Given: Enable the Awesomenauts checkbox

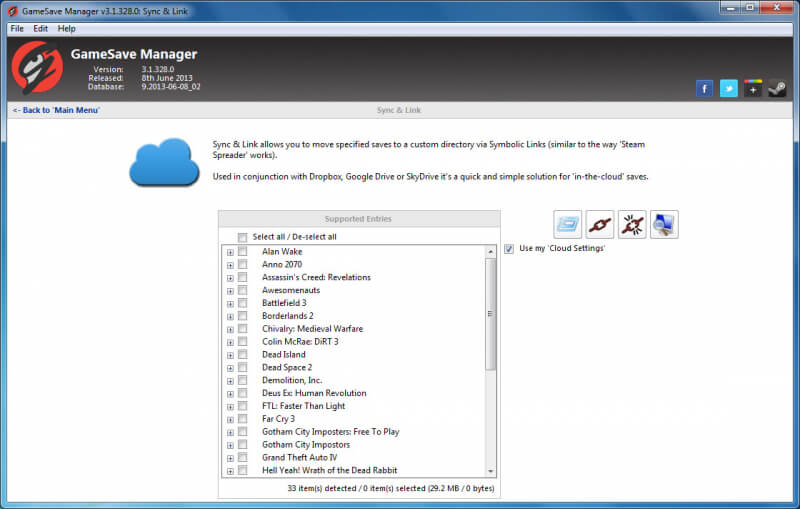Looking at the screenshot, I should [x=243, y=290].
